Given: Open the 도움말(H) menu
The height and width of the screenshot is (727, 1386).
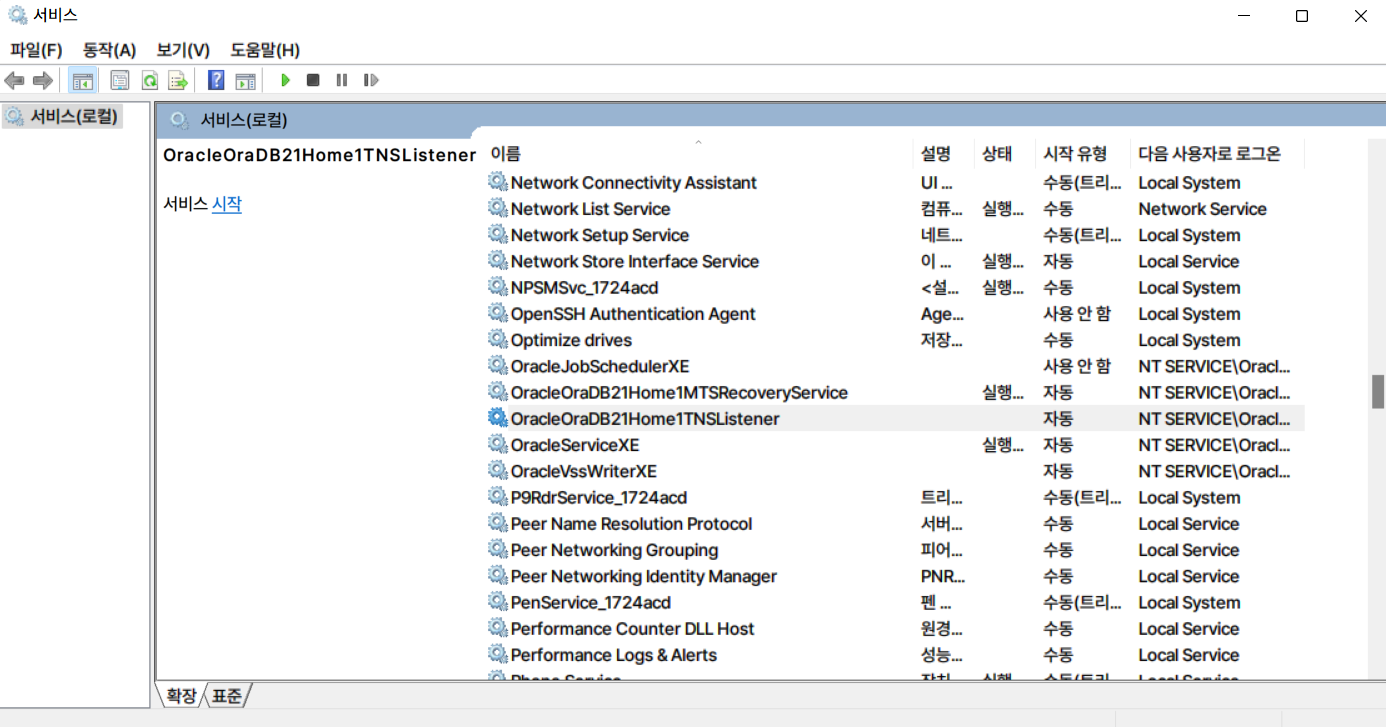Looking at the screenshot, I should (265, 50).
